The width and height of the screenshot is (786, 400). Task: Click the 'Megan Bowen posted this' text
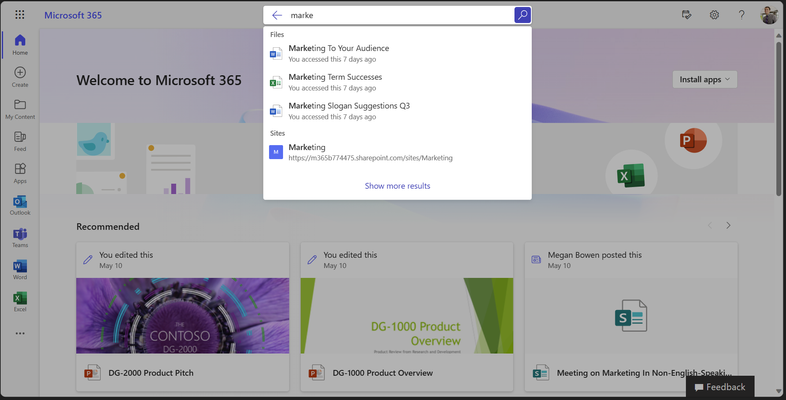(x=595, y=255)
